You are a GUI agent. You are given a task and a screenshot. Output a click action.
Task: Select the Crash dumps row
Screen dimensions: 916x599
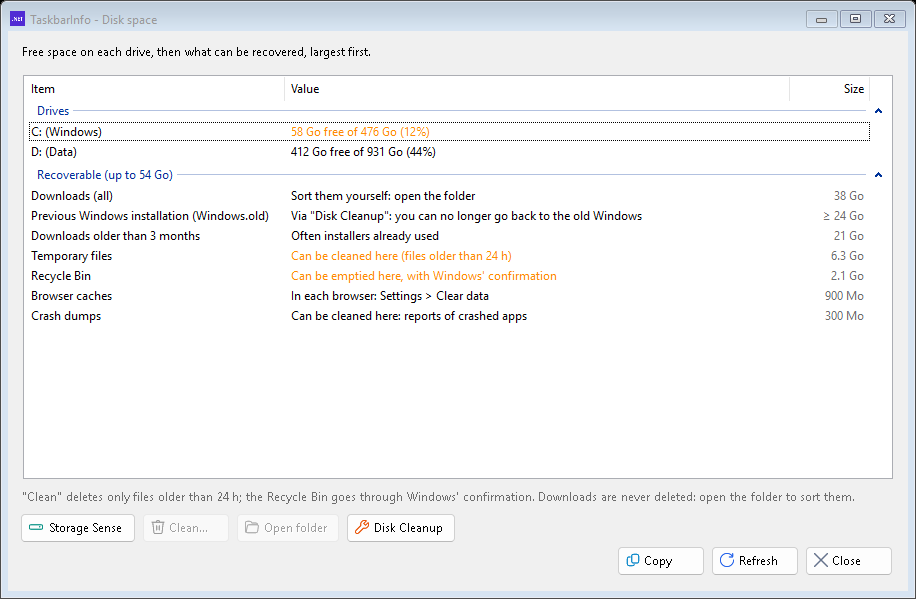point(449,316)
